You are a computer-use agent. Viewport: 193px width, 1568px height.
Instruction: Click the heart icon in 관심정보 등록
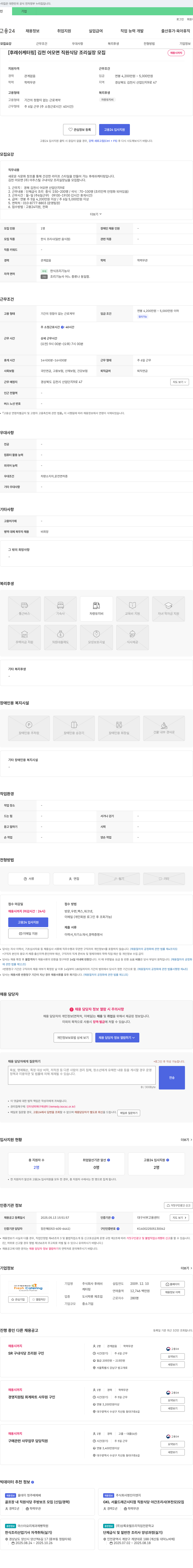(71, 130)
